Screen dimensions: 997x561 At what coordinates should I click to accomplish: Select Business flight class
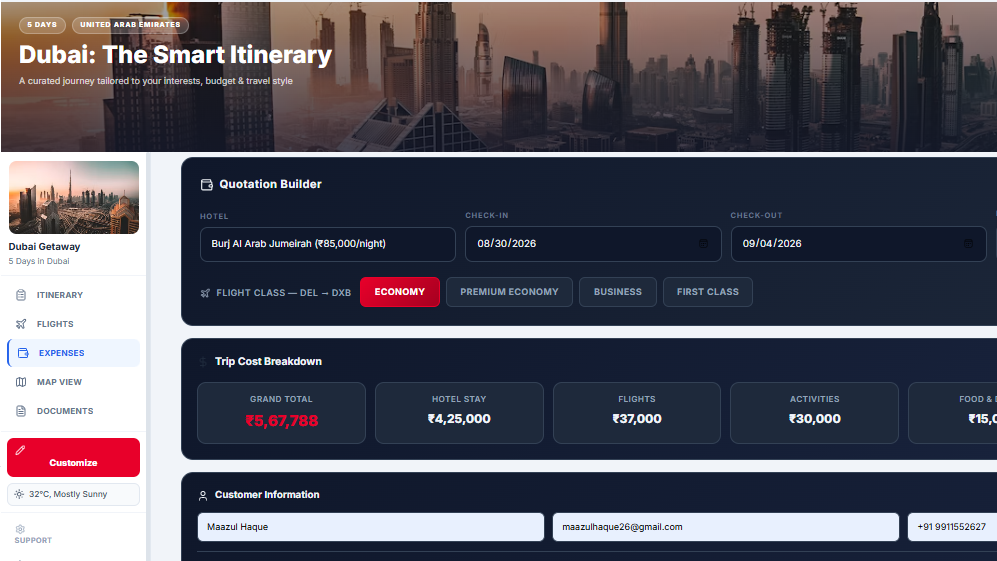tap(617, 292)
